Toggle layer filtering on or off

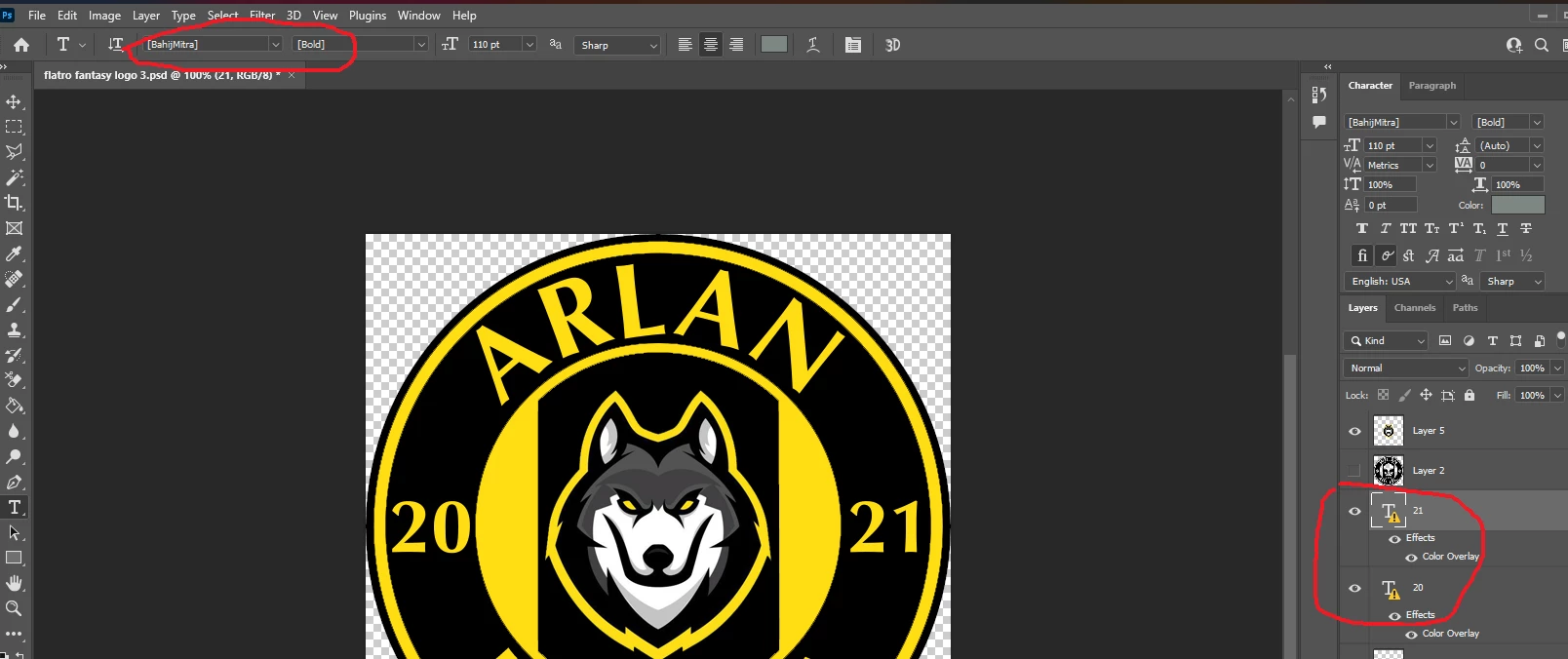[x=1561, y=337]
